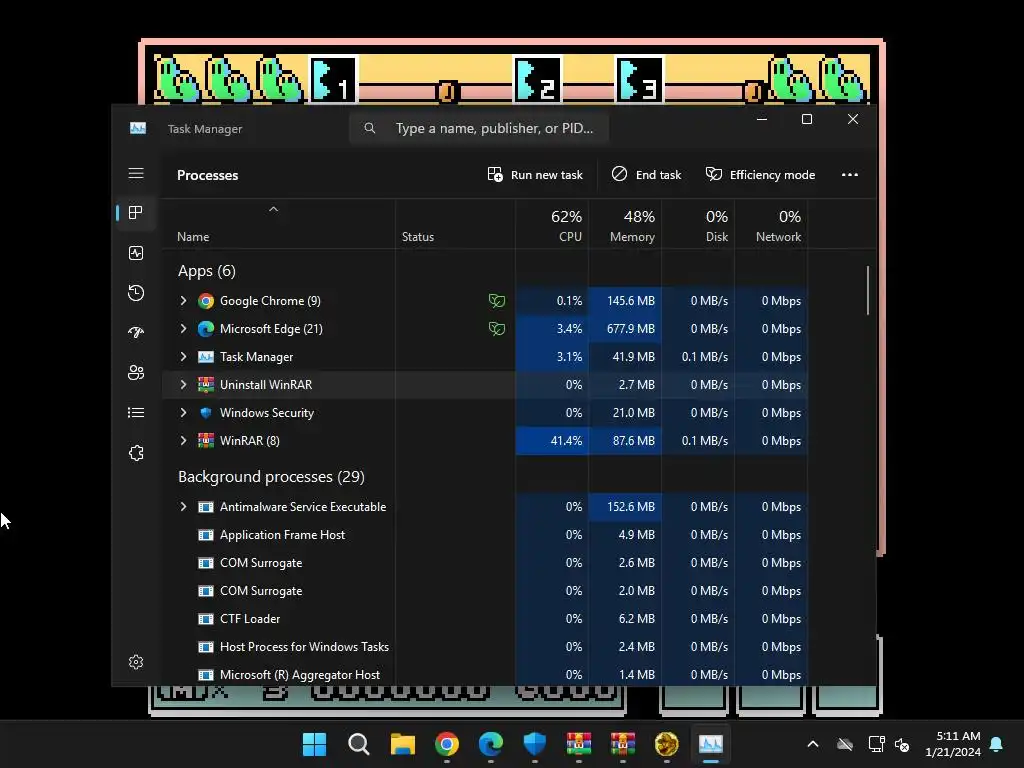Expand the WinRAR (8) process group
This screenshot has width=1024, height=768.
click(184, 441)
